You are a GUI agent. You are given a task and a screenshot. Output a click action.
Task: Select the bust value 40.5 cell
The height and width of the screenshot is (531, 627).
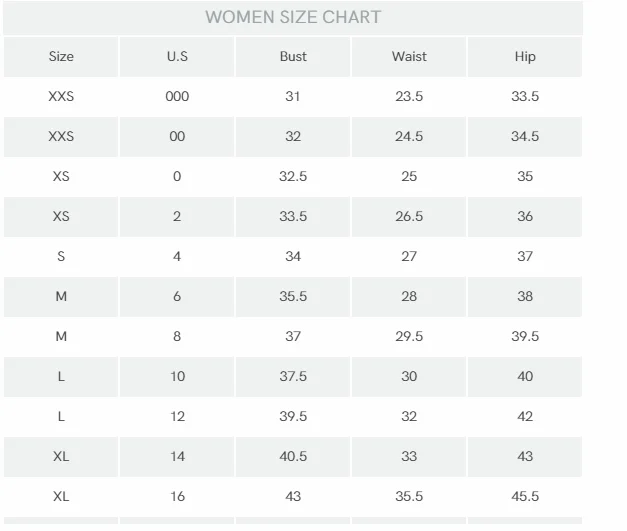[293, 457]
